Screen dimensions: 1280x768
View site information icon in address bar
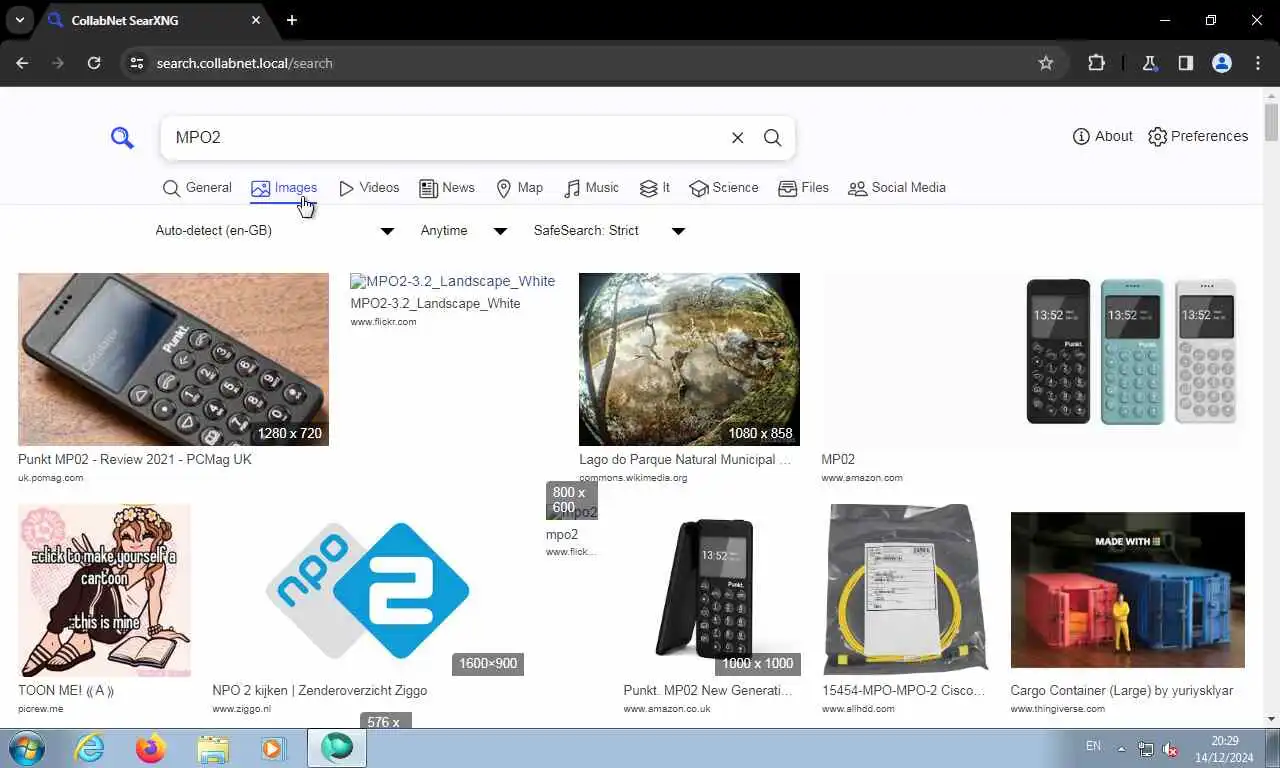click(x=137, y=63)
